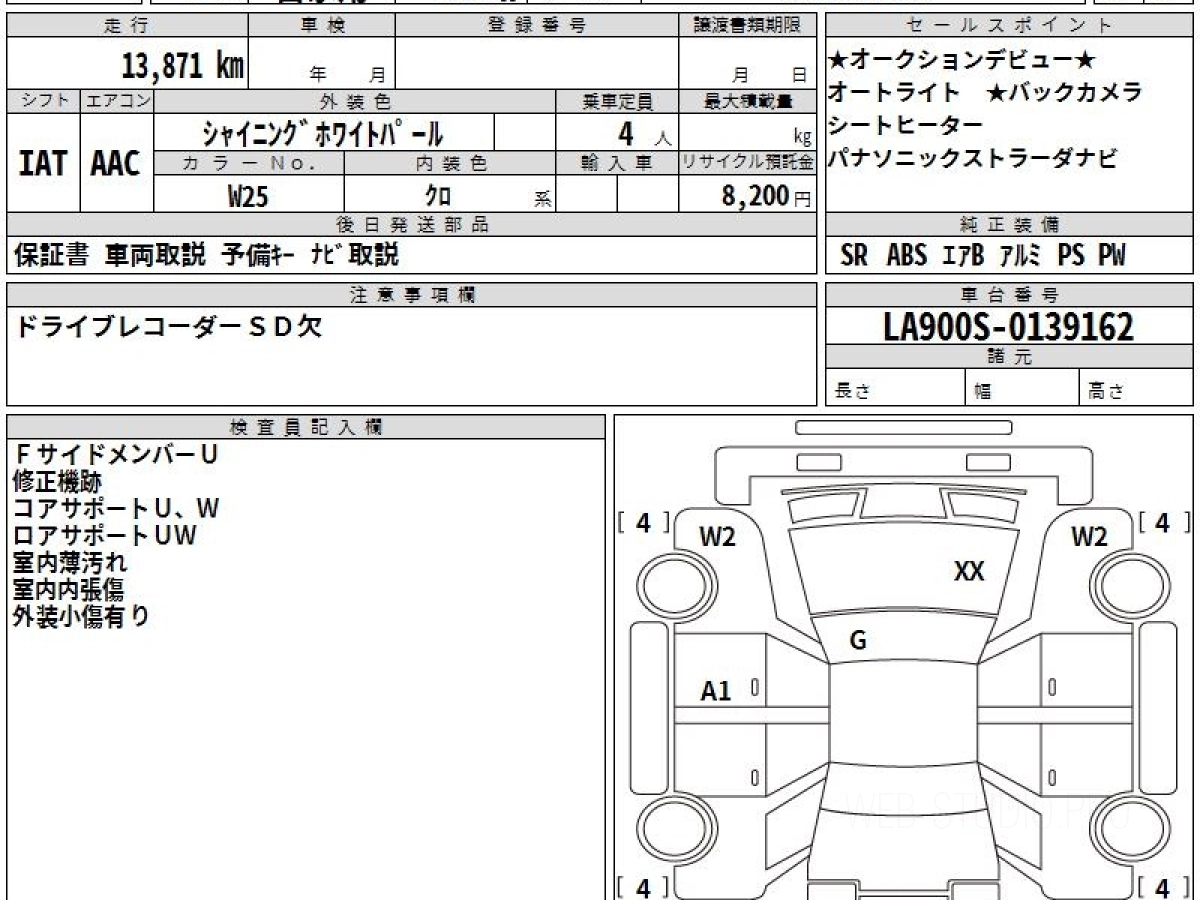Select ナビ取説 in later-shipped parts
This screenshot has height=900, width=1200.
[354, 255]
